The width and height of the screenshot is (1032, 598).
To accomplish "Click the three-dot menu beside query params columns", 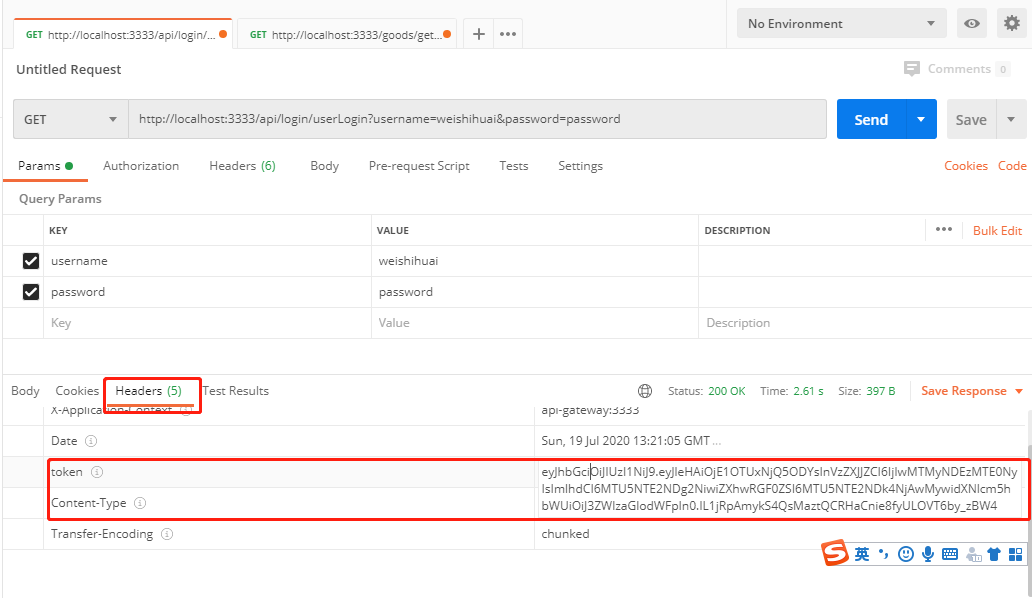I will 943,230.
